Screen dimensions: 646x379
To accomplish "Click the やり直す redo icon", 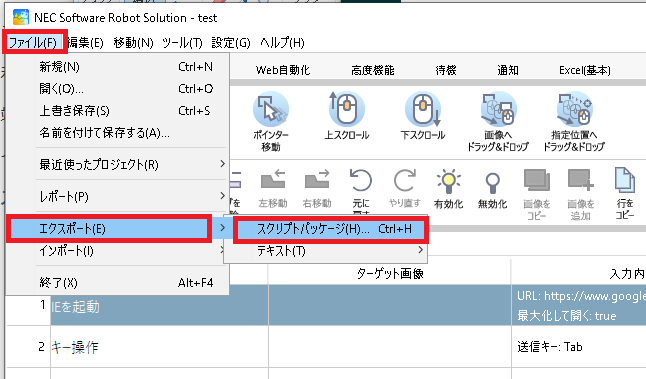I will click(x=405, y=180).
